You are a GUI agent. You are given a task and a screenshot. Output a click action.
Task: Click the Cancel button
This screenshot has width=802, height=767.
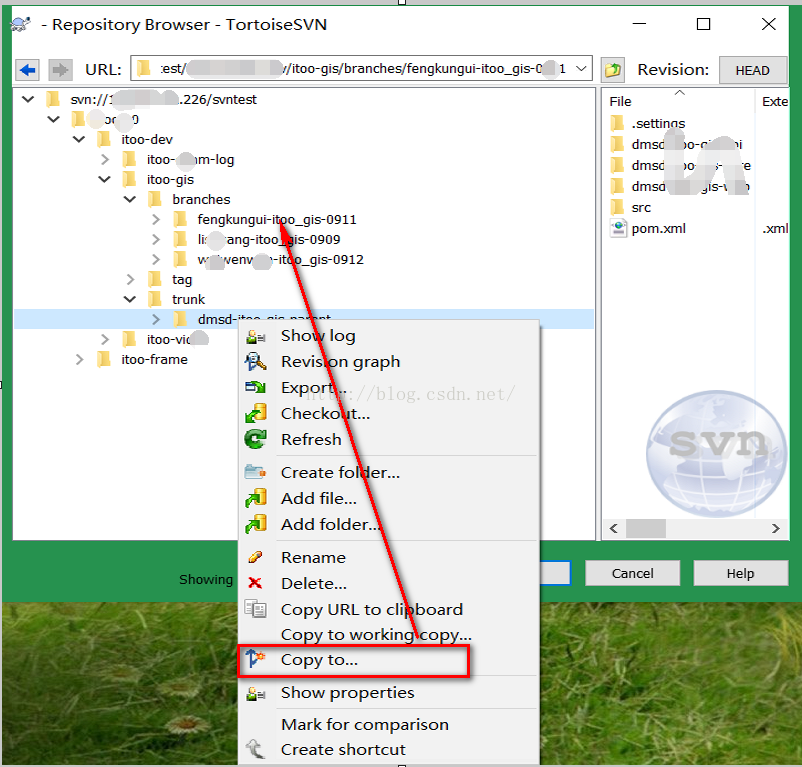click(x=632, y=573)
